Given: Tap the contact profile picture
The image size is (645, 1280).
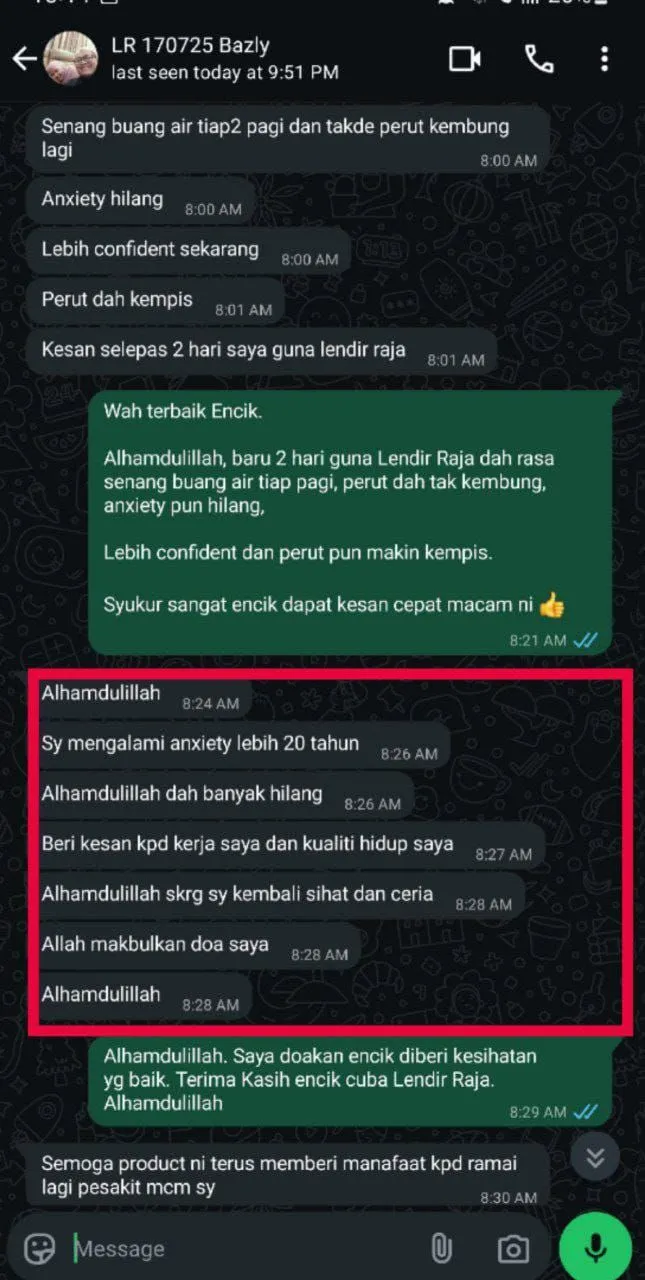Looking at the screenshot, I should (x=70, y=59).
